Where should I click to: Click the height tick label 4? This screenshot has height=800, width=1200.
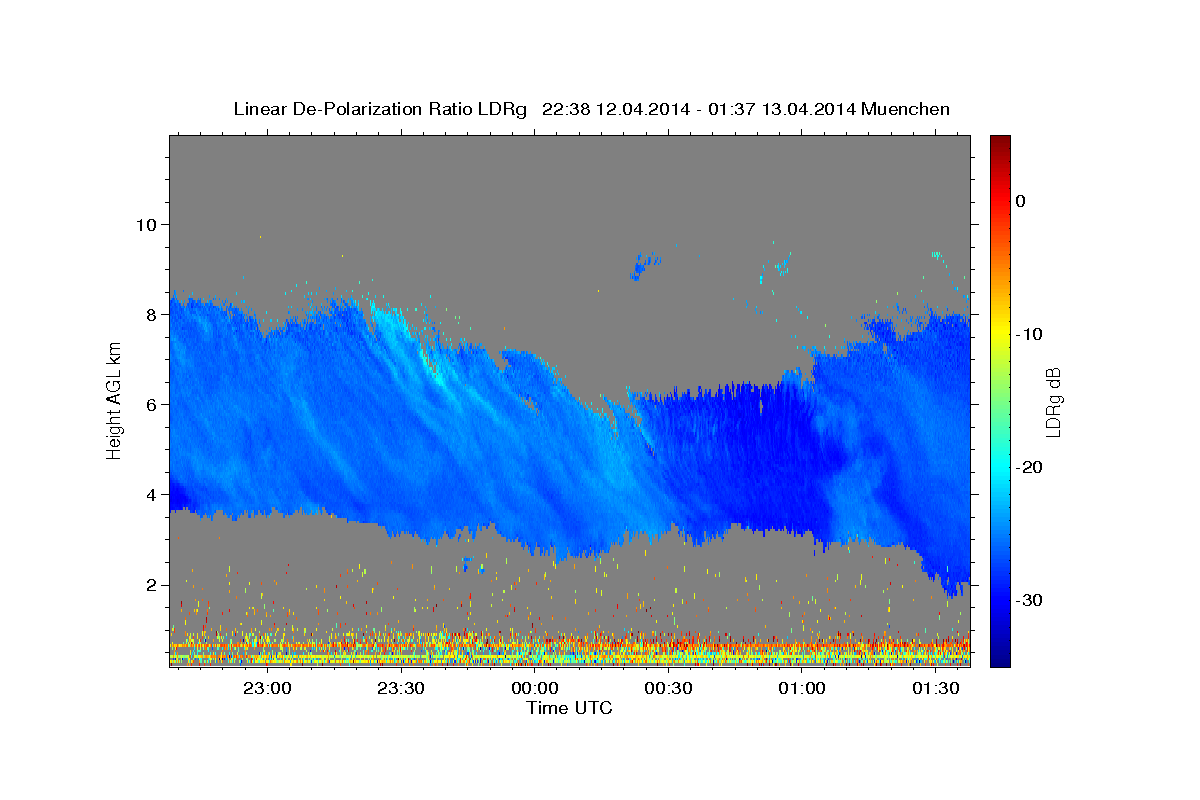(151, 495)
